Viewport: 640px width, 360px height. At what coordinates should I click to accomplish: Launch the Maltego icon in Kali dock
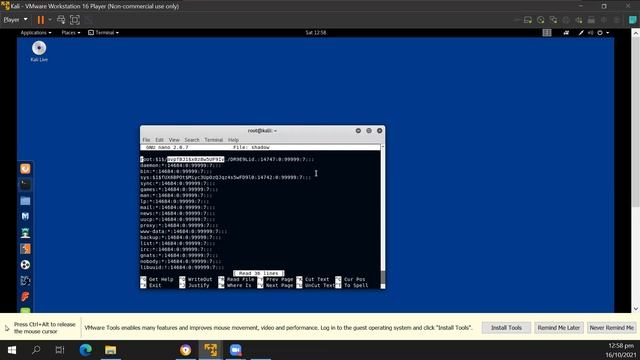click(x=25, y=280)
